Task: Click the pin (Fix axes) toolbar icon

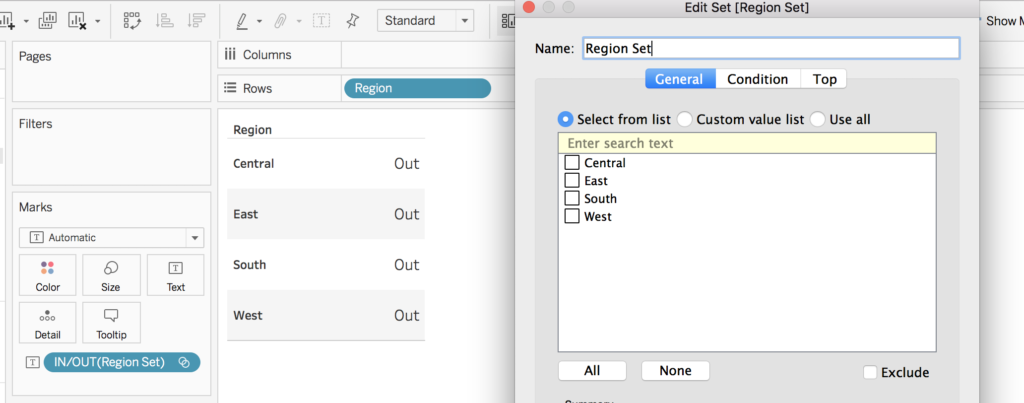Action: coord(352,20)
